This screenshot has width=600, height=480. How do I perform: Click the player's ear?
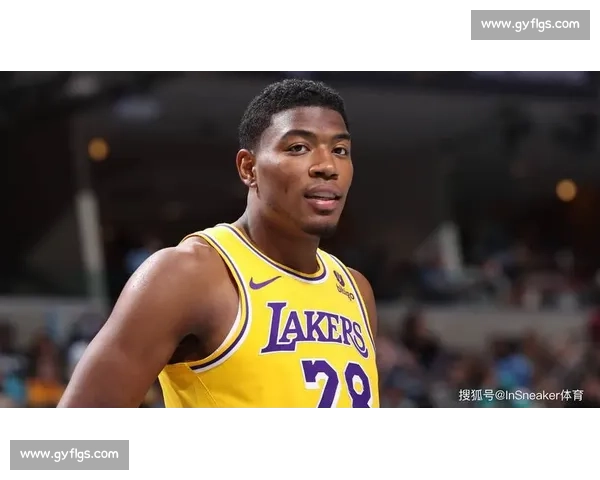coord(246,167)
